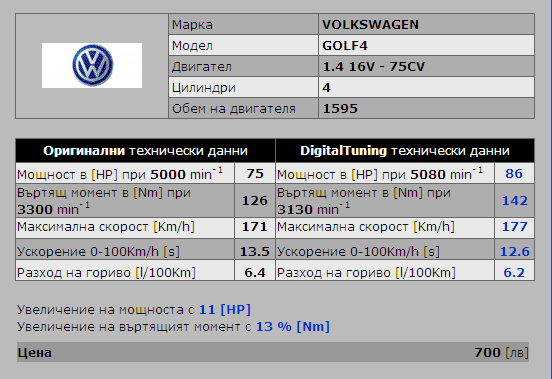Click tuned acceleration value 12.6

(514, 251)
